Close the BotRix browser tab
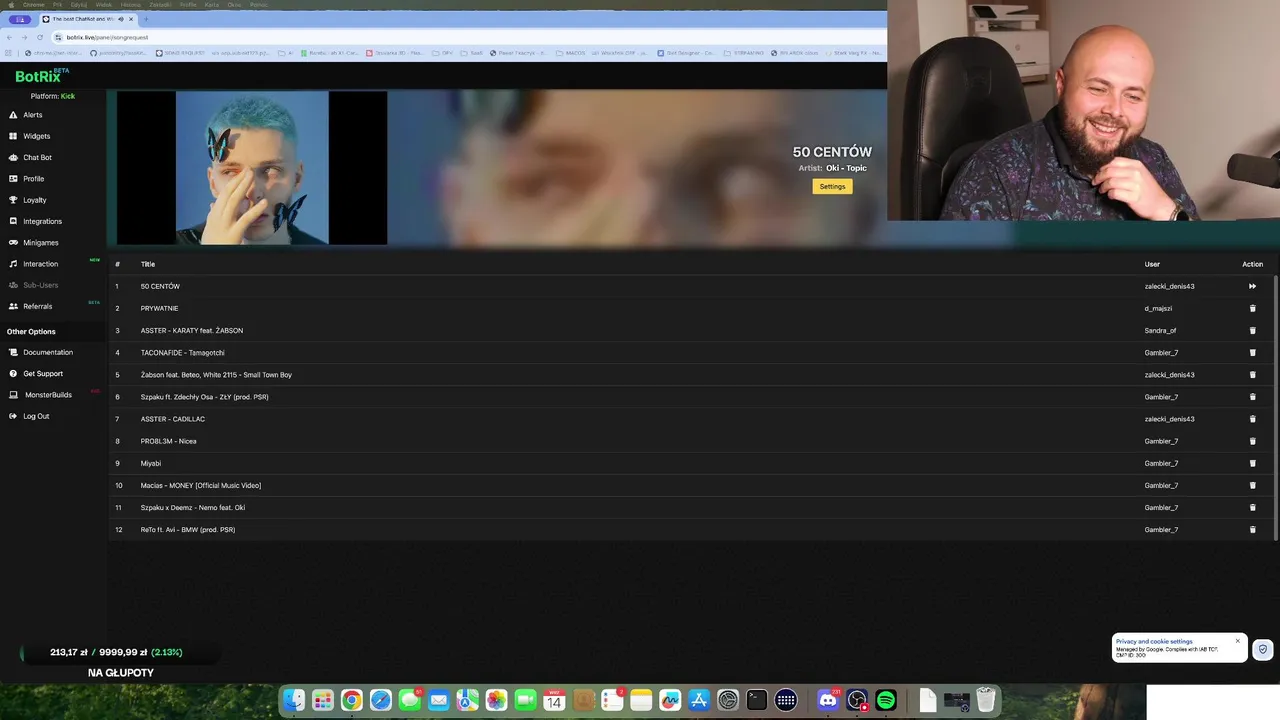 coord(130,19)
